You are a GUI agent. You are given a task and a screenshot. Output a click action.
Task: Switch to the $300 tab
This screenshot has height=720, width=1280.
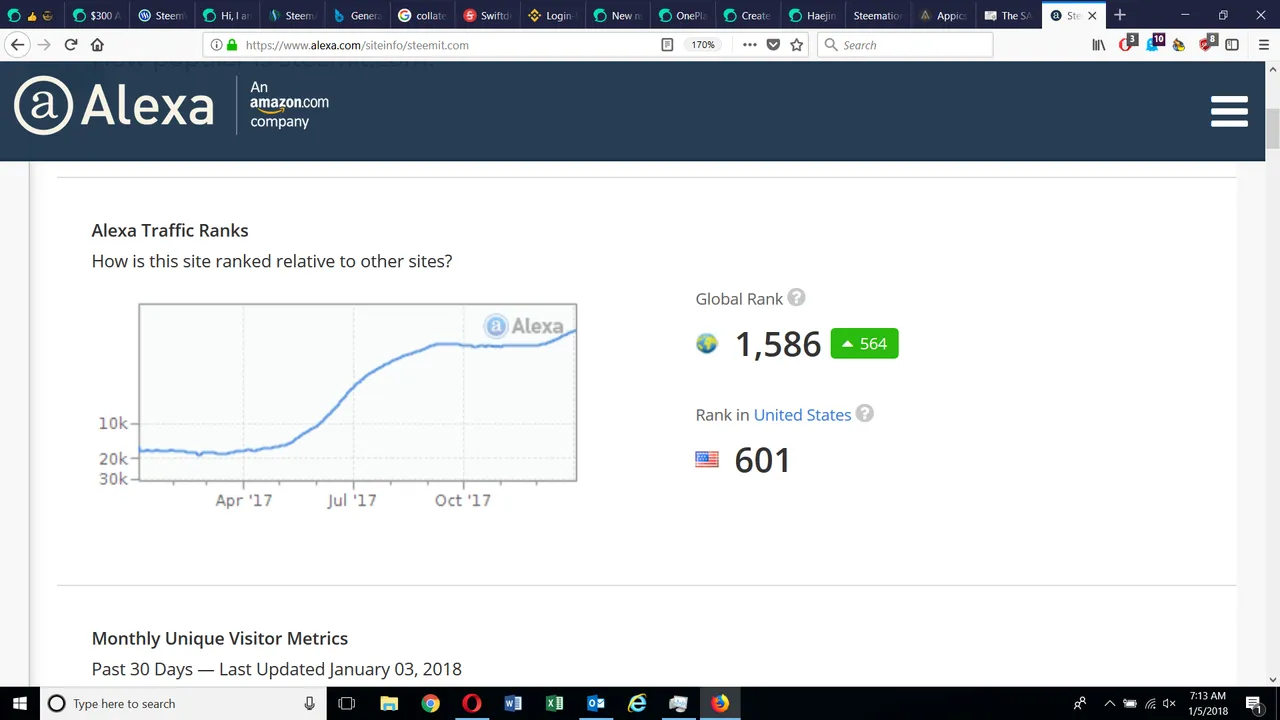tap(97, 15)
